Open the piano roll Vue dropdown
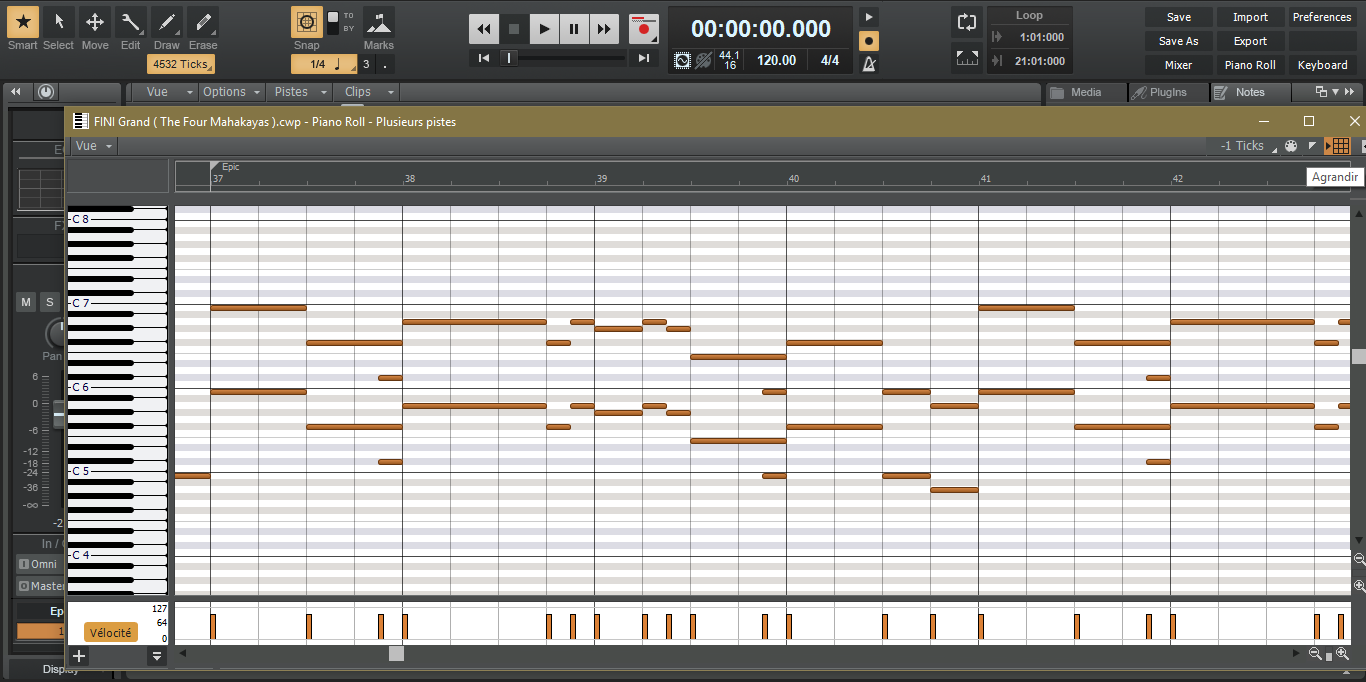Image resolution: width=1366 pixels, height=682 pixels. (x=94, y=146)
